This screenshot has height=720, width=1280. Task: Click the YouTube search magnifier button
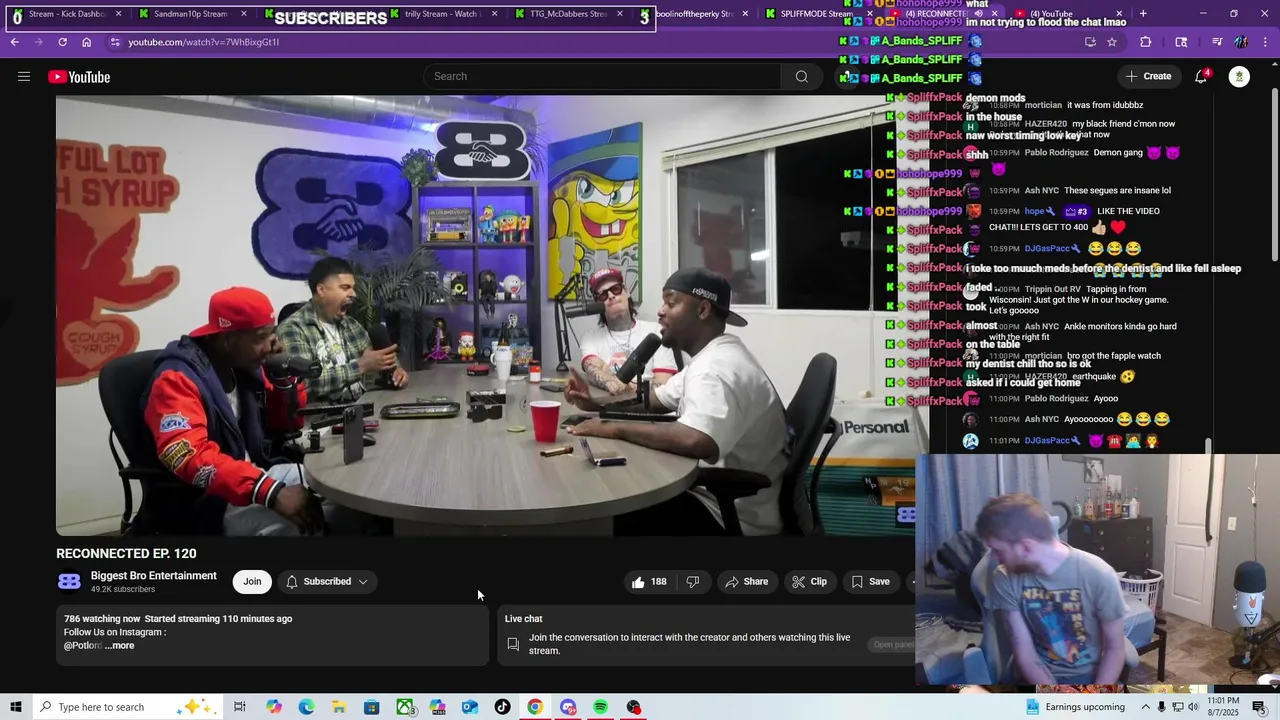(801, 77)
